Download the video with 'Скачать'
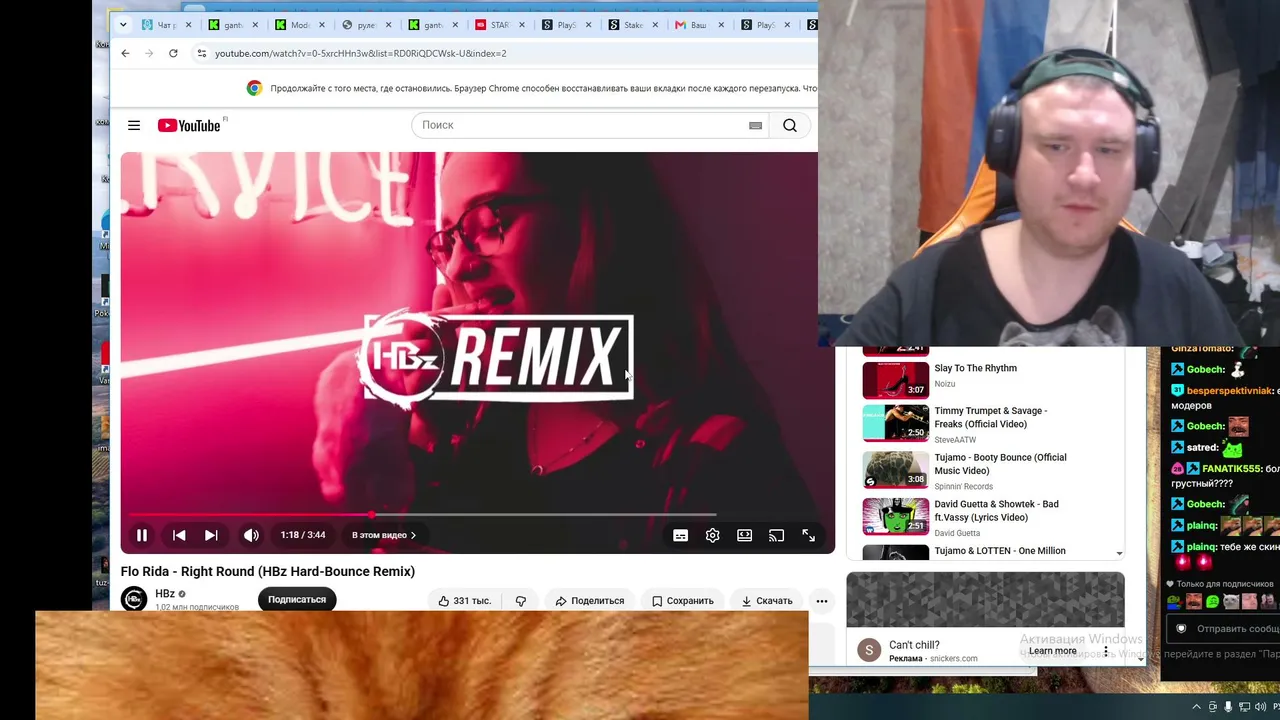Viewport: 1280px width, 720px height. 767,601
